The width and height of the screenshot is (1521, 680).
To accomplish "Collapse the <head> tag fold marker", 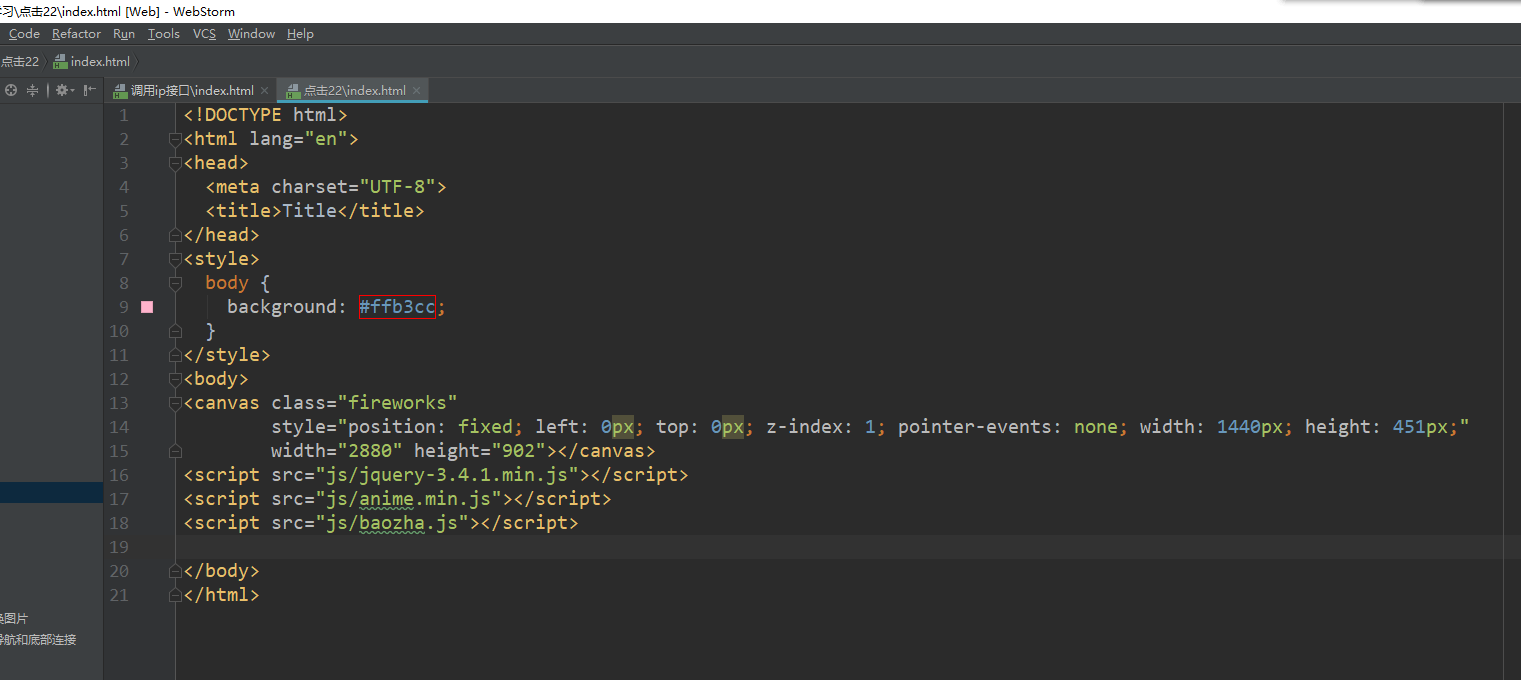I will click(x=176, y=163).
